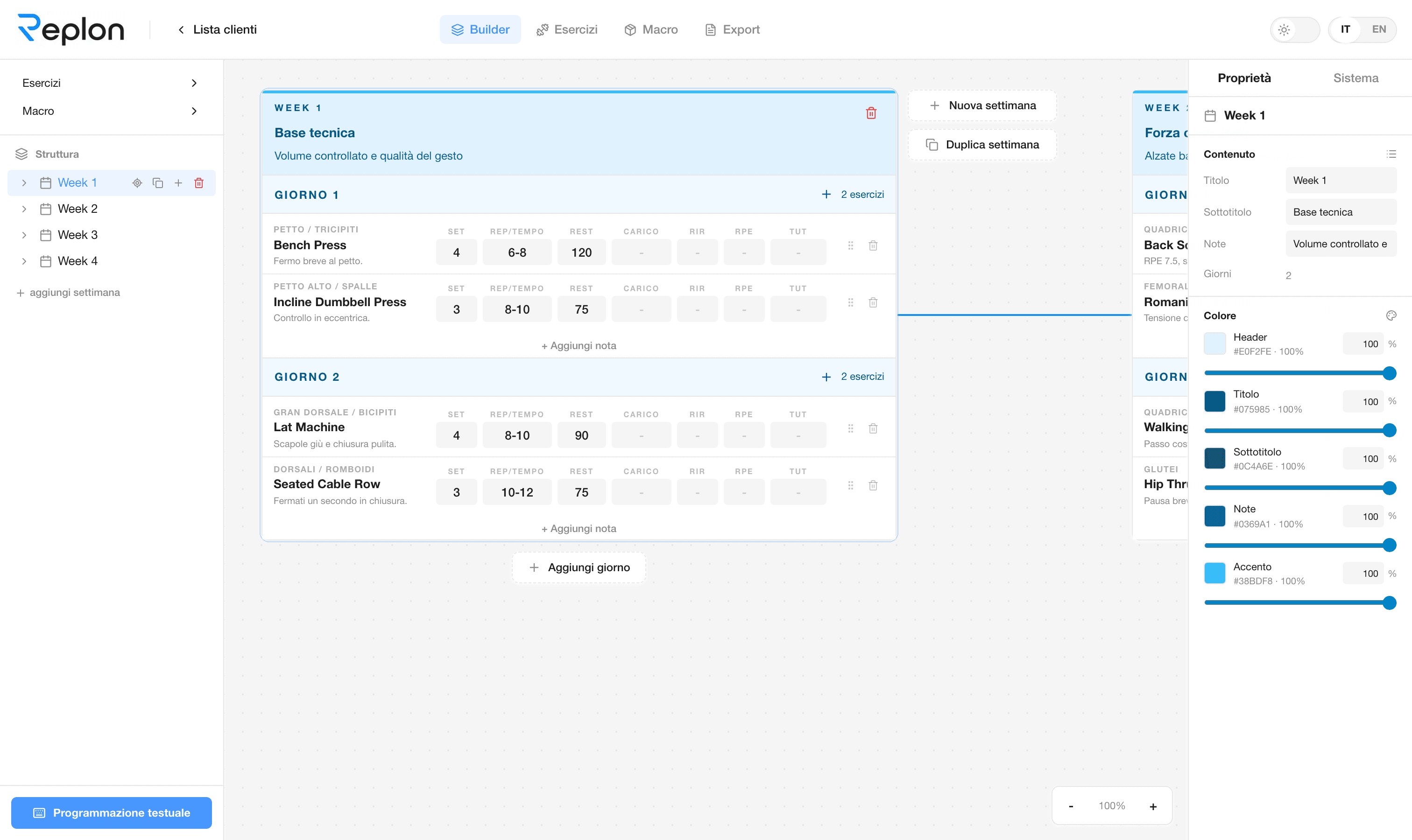Click the Contenuto list icon

click(x=1391, y=154)
